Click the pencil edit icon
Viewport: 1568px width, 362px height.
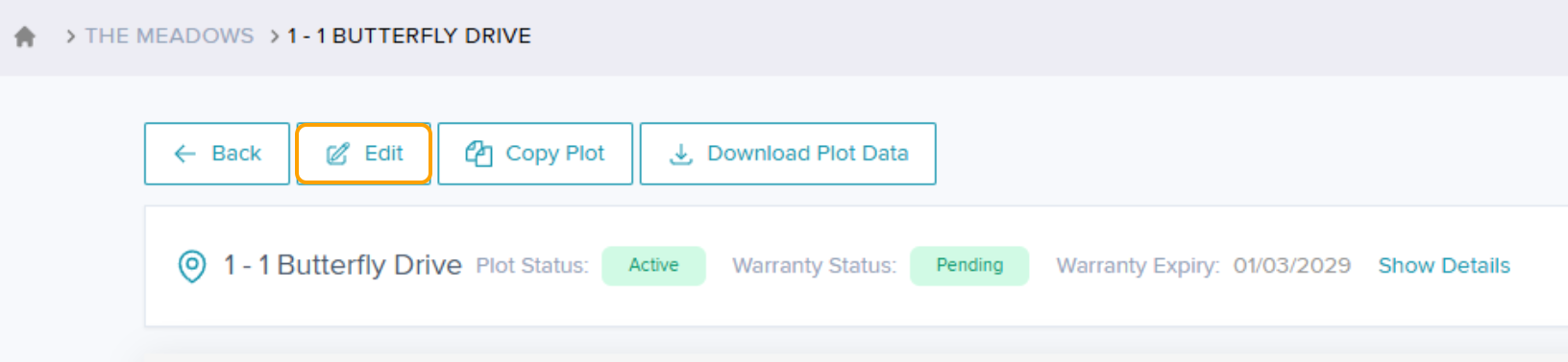pos(337,154)
